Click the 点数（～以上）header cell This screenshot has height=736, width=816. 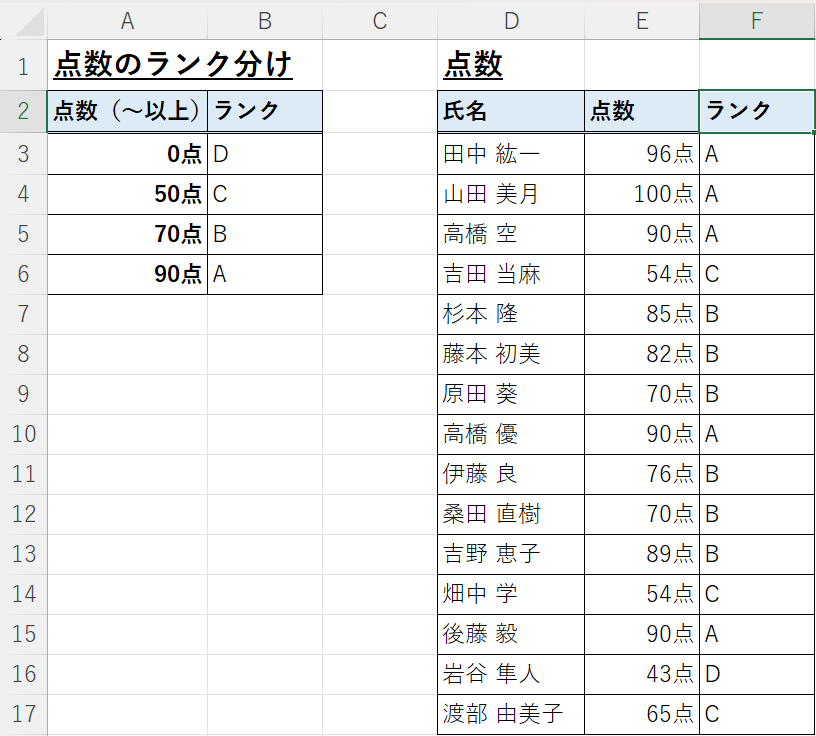(128, 111)
